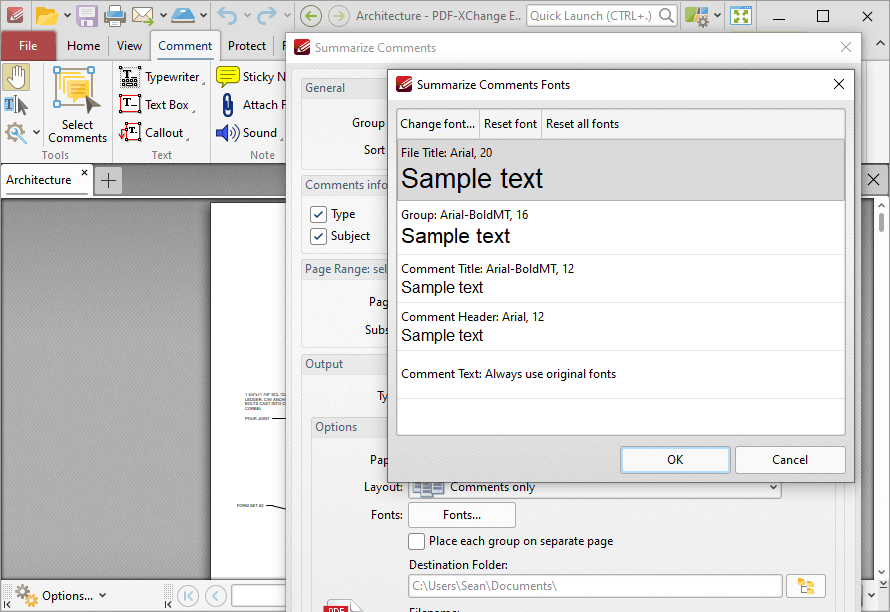Select the Architecture document tab

point(38,180)
